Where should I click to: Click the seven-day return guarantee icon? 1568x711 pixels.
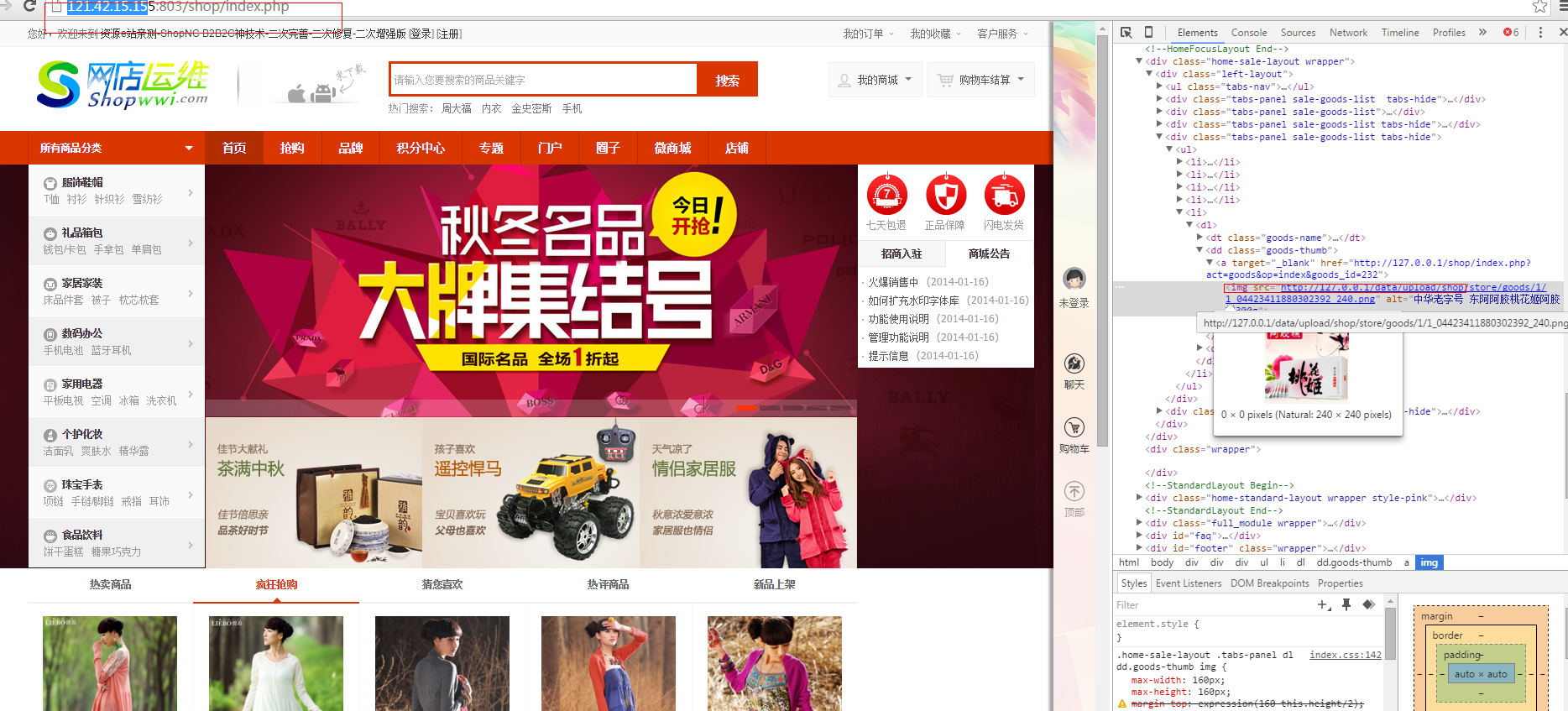(x=886, y=195)
